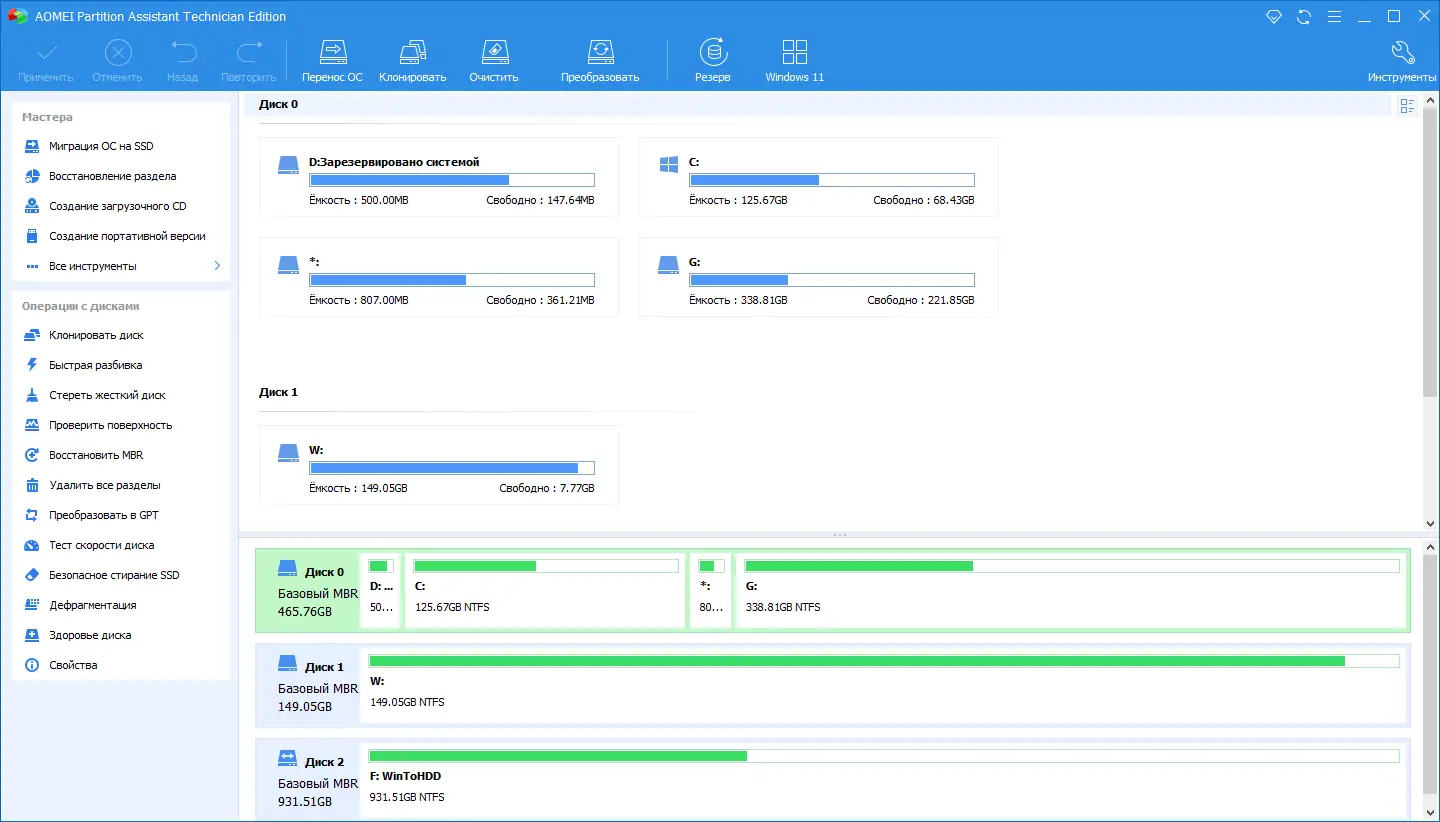
Task: Click the diamond upgrade icon in titlebar
Action: point(1273,16)
